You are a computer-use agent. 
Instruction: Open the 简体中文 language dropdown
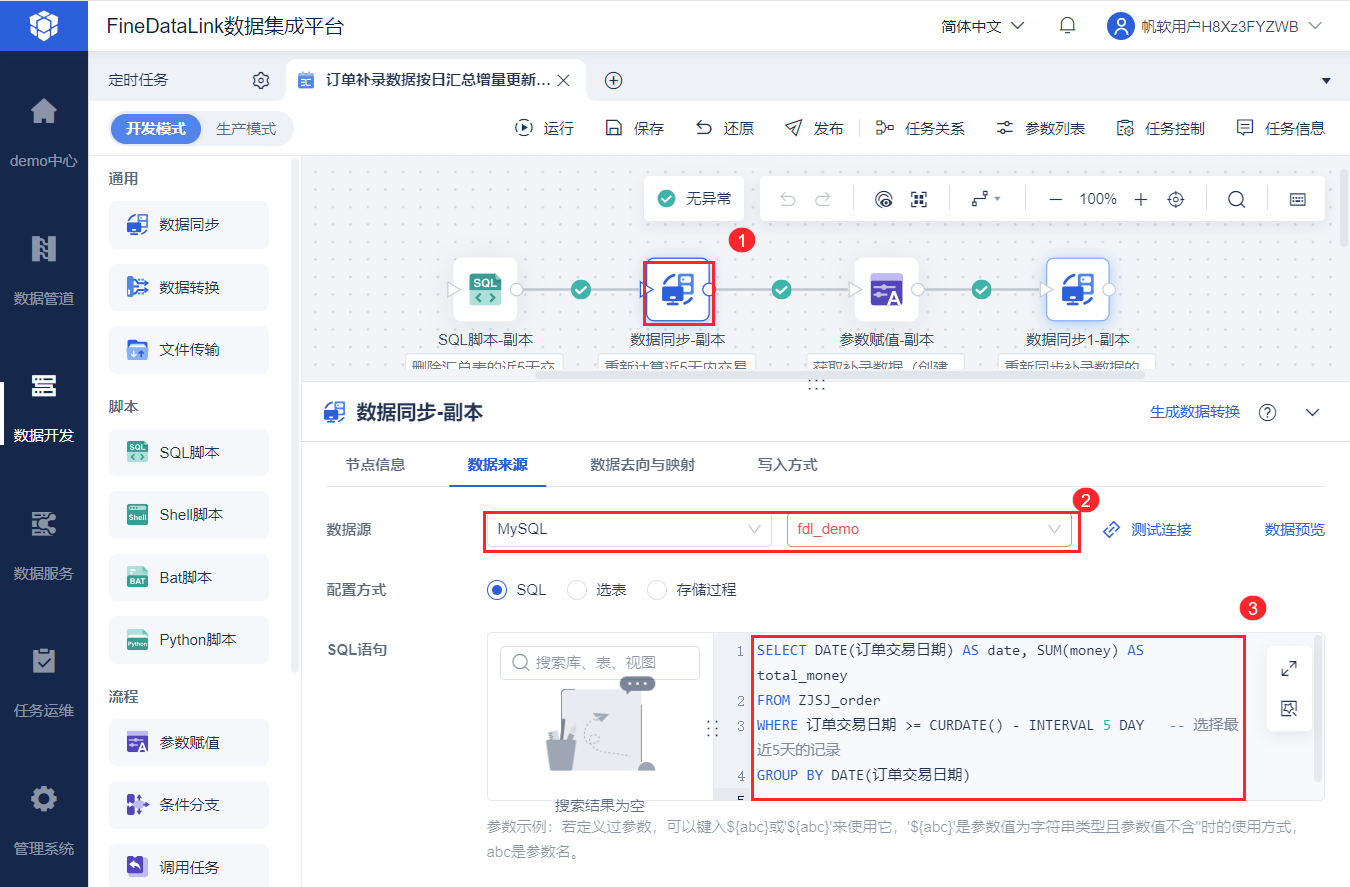[x=983, y=26]
